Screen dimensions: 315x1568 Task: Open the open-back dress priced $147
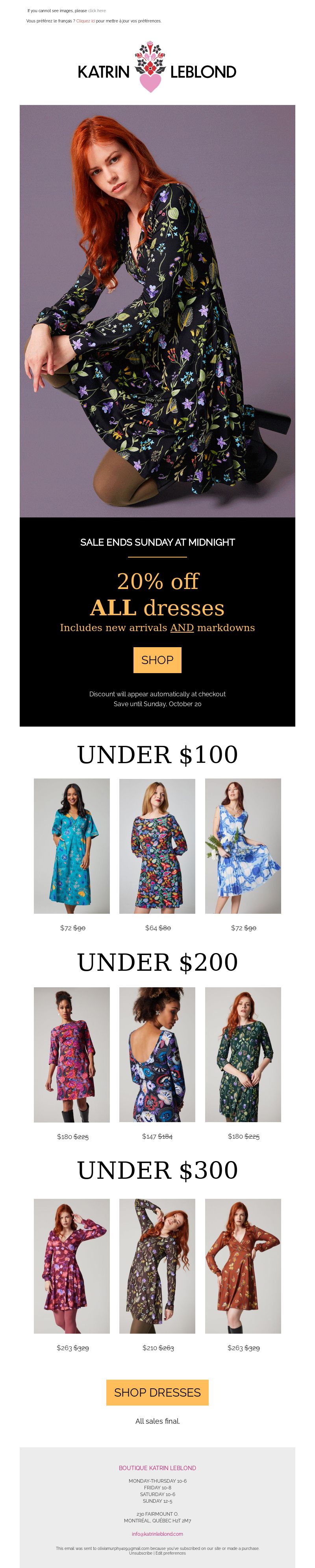click(x=157, y=1055)
